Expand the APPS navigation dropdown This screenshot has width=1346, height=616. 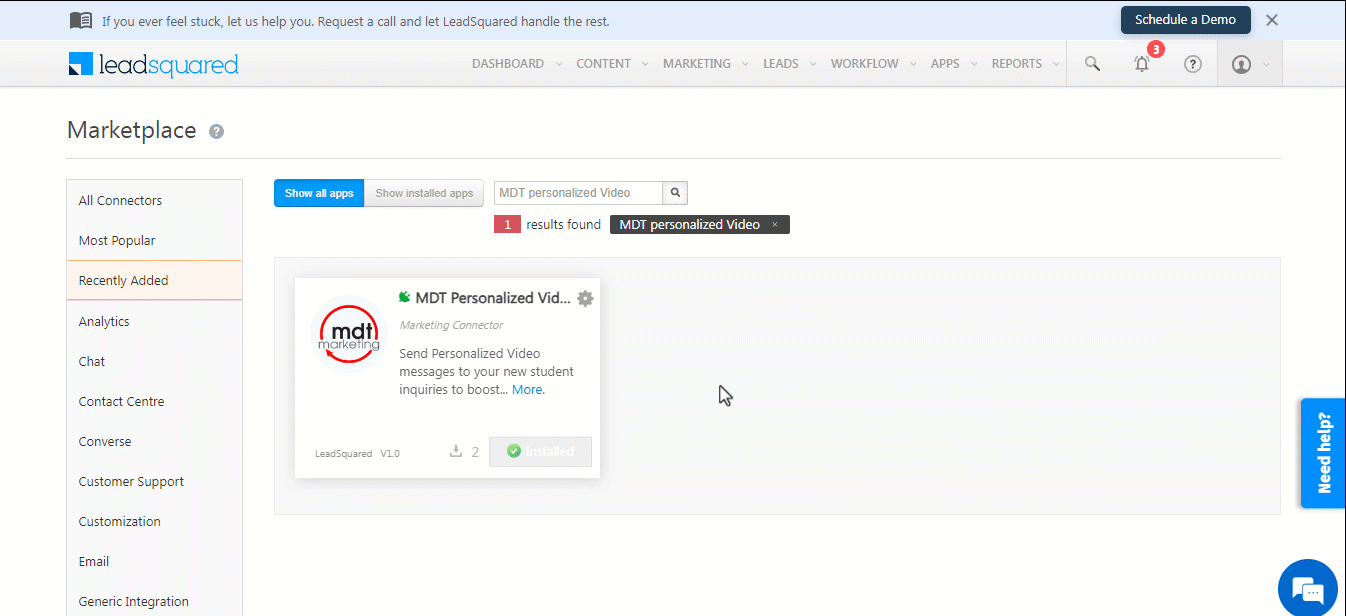[x=944, y=63]
